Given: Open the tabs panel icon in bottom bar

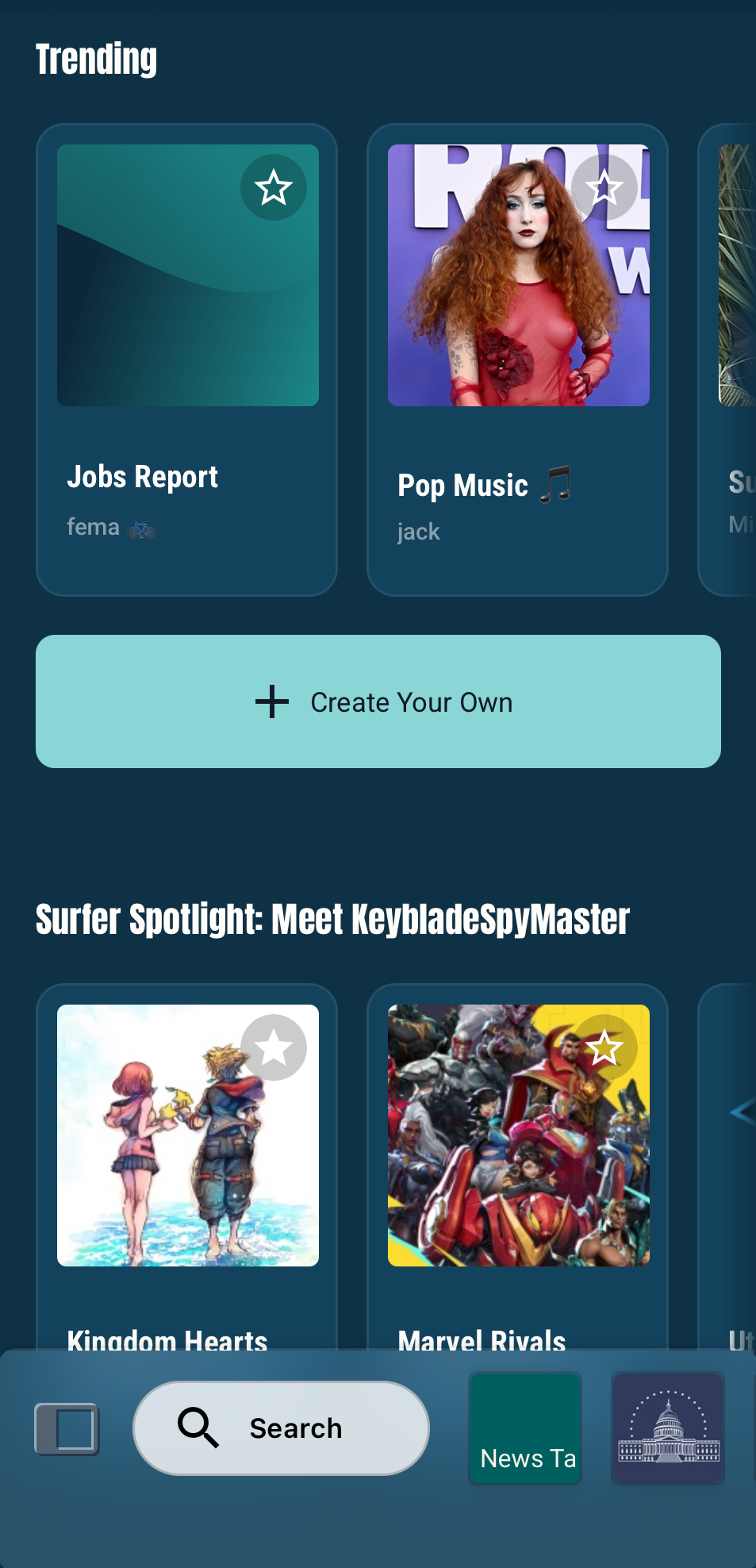Looking at the screenshot, I should coord(67,1428).
